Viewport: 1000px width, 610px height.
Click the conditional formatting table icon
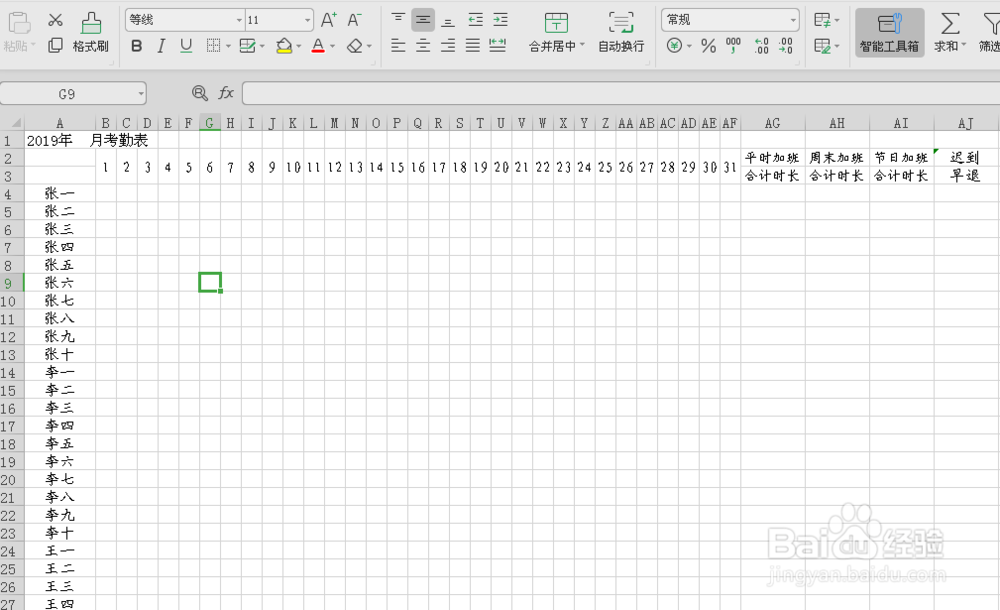point(823,20)
